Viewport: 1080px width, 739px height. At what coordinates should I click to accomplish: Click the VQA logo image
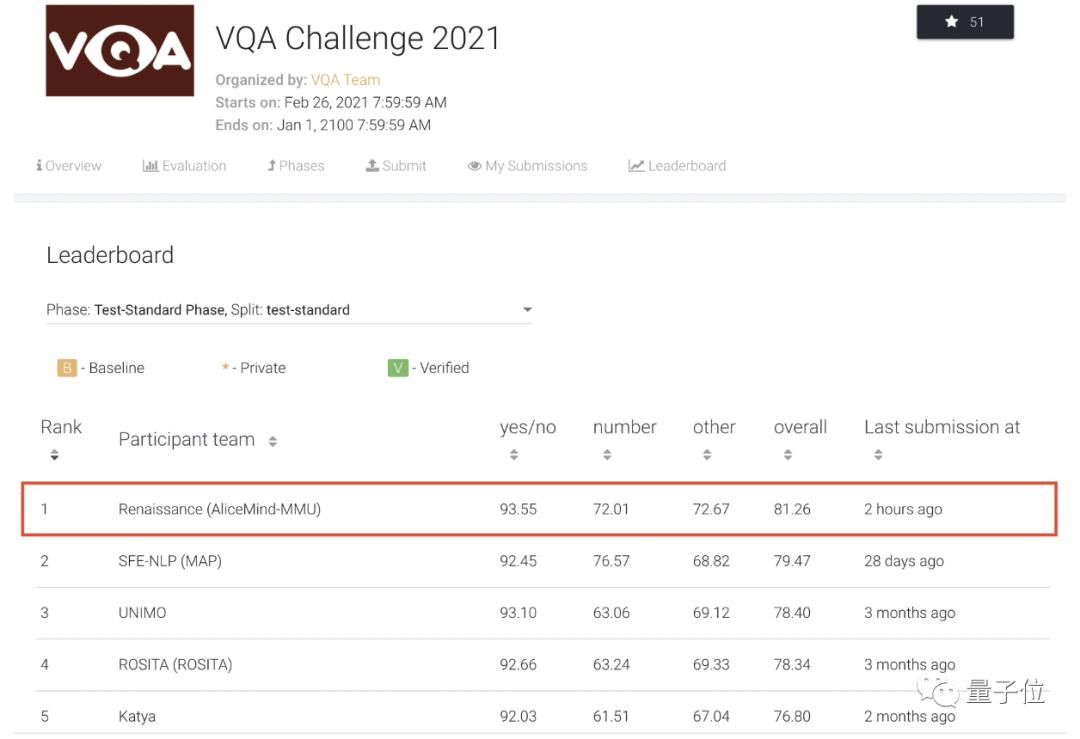(x=120, y=51)
